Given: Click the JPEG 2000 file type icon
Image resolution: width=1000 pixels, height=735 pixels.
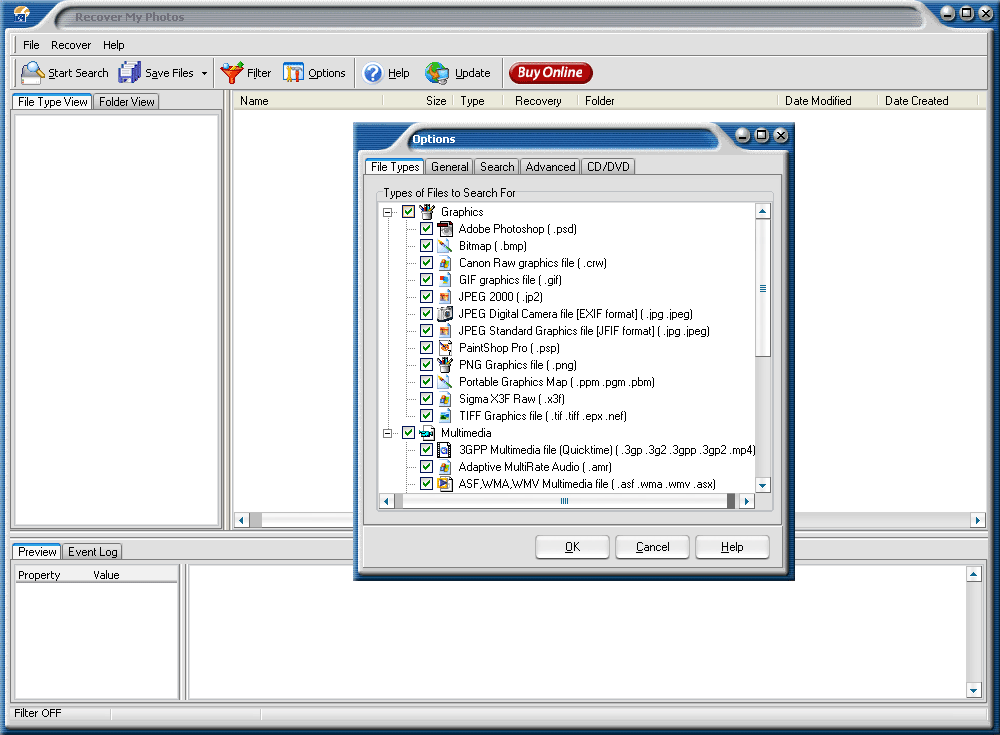Looking at the screenshot, I should point(445,297).
